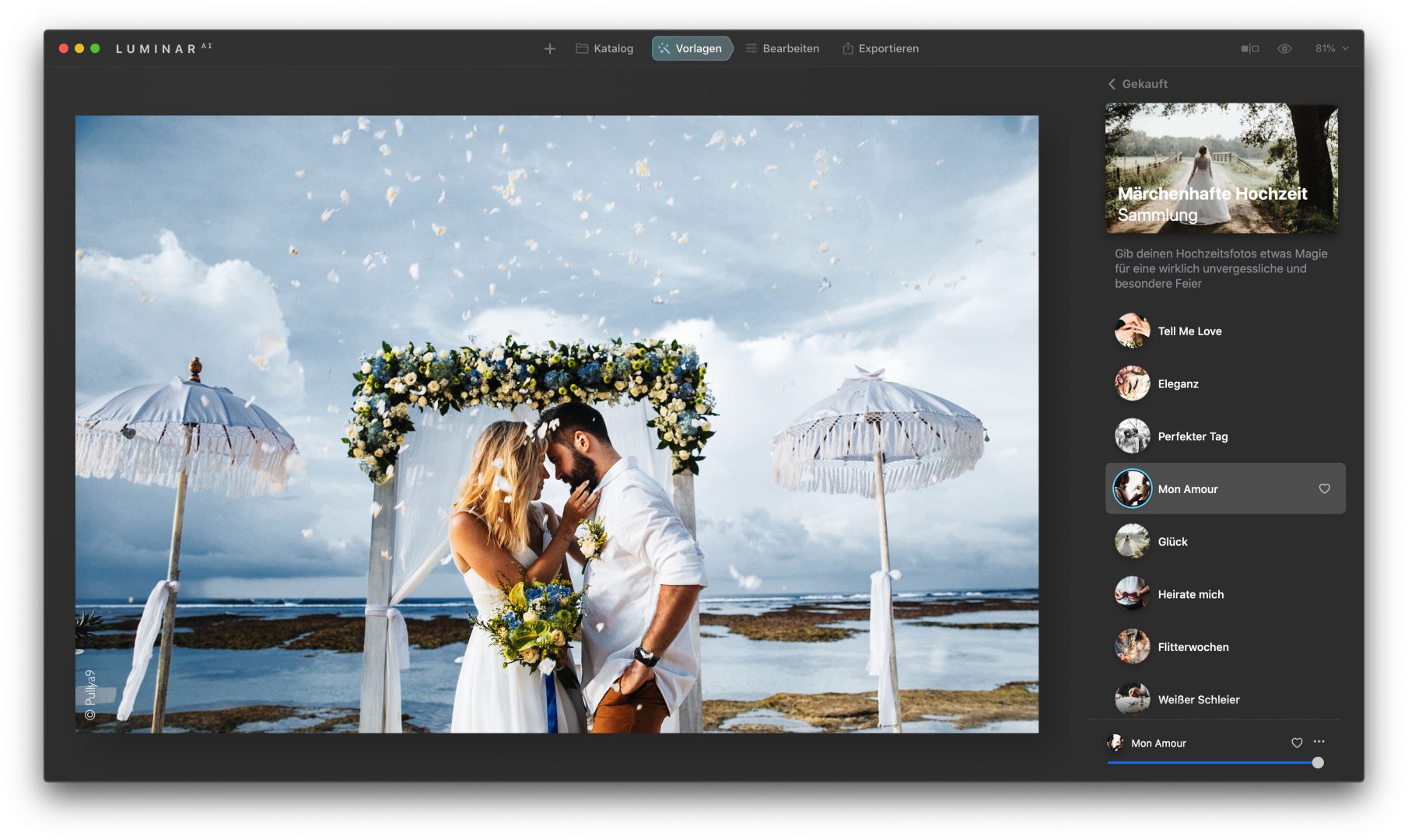Open the Exportieren panel
This screenshot has height=840, width=1408.
(x=880, y=48)
